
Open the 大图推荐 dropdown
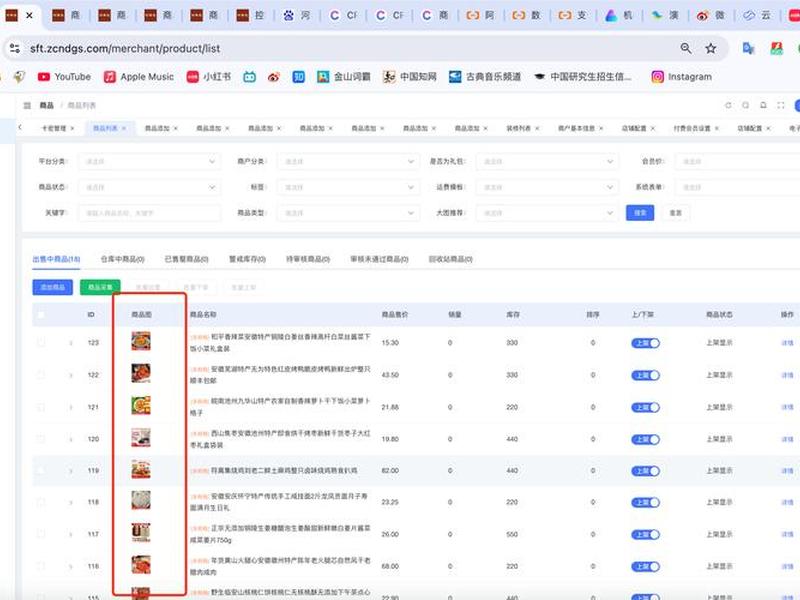click(547, 213)
